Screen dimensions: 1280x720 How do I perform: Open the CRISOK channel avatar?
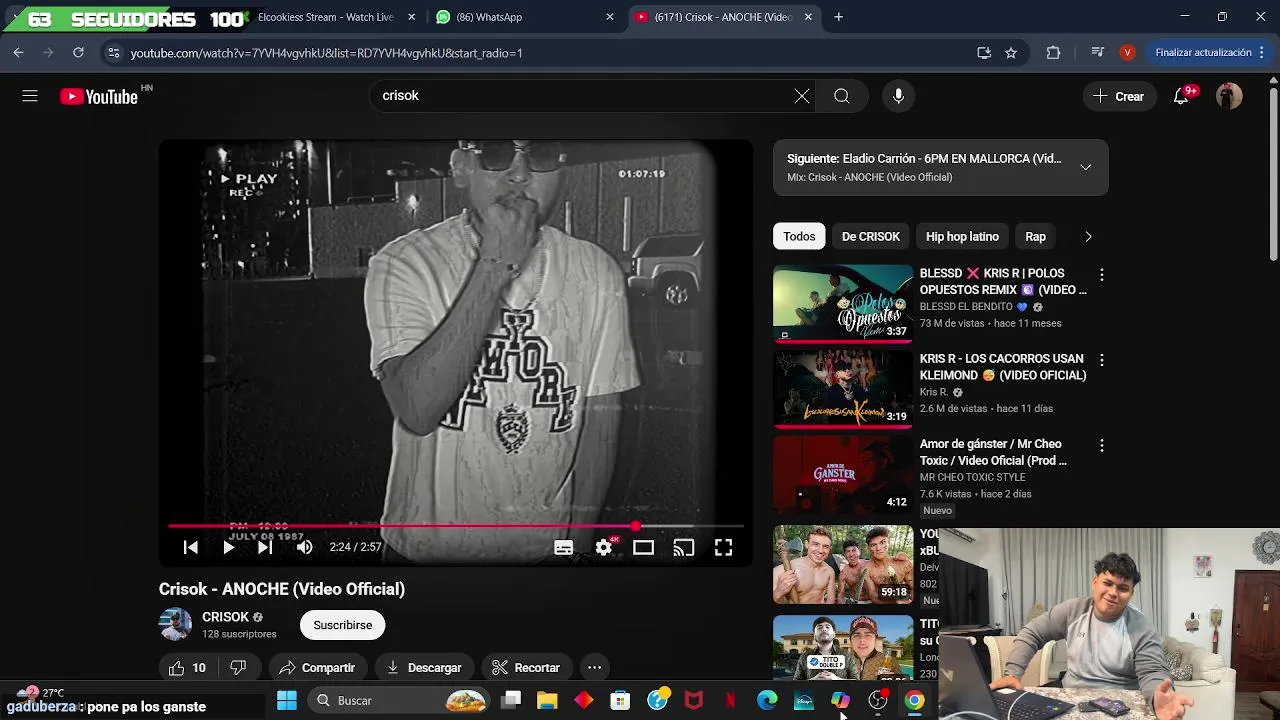[175, 625]
